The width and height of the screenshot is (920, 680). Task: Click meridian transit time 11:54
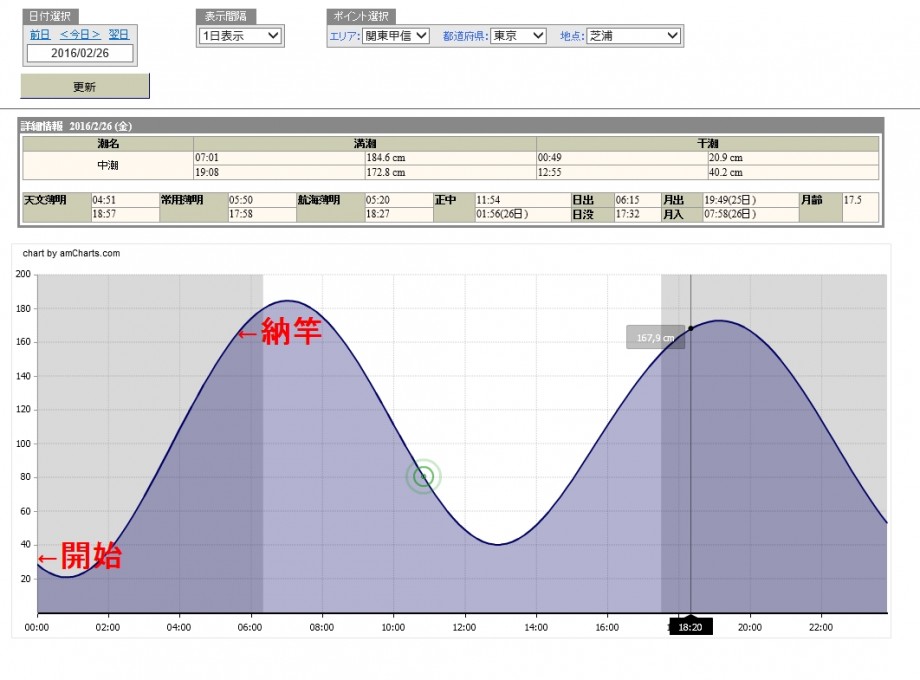[523, 200]
